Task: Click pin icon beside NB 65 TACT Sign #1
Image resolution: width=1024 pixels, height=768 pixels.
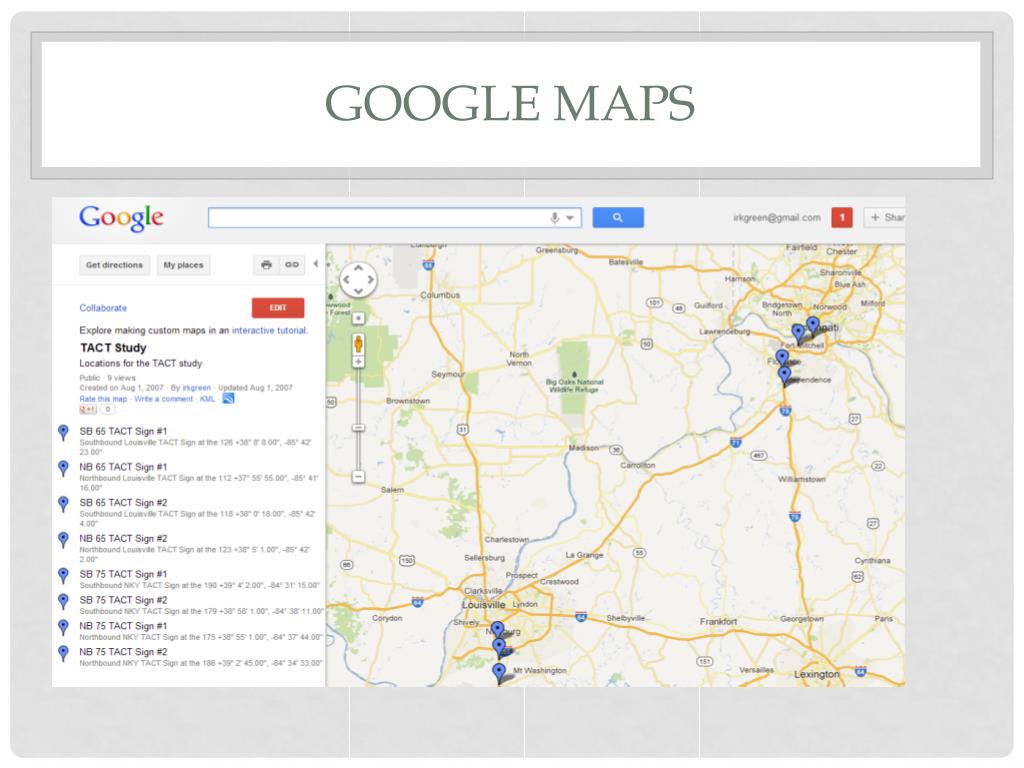Action: click(63, 468)
